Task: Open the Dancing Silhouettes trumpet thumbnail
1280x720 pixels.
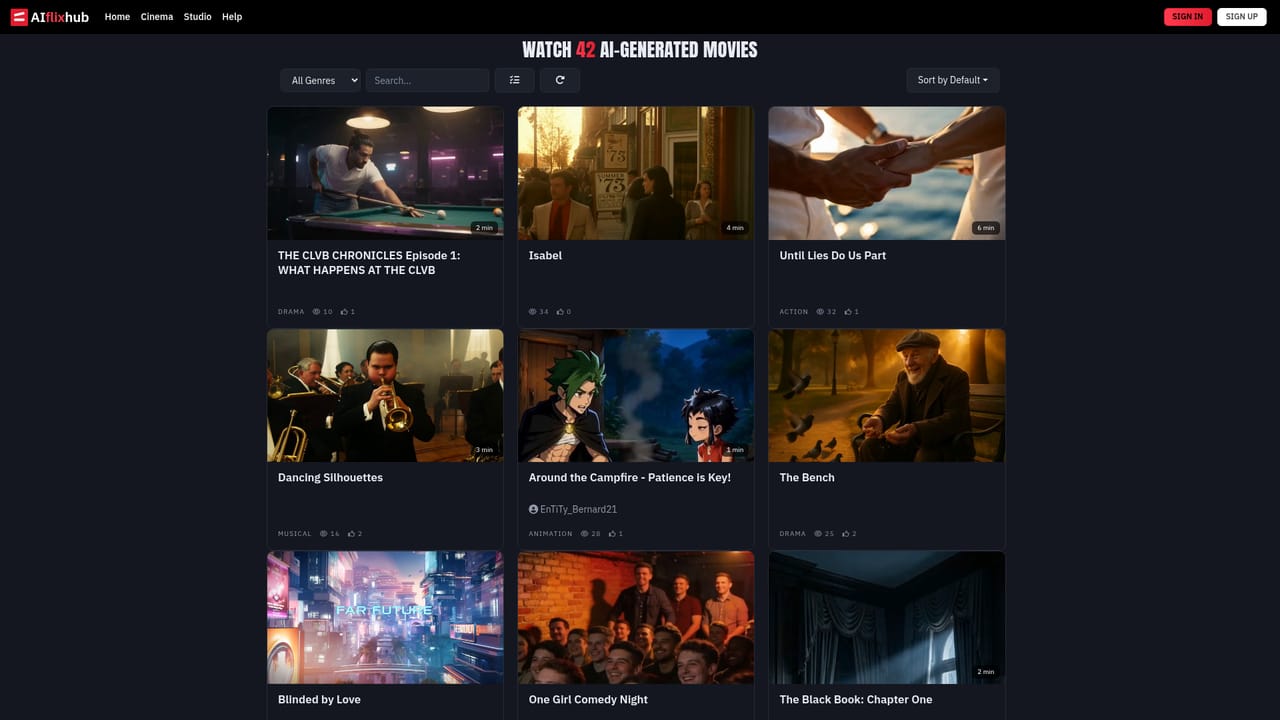Action: pyautogui.click(x=385, y=396)
